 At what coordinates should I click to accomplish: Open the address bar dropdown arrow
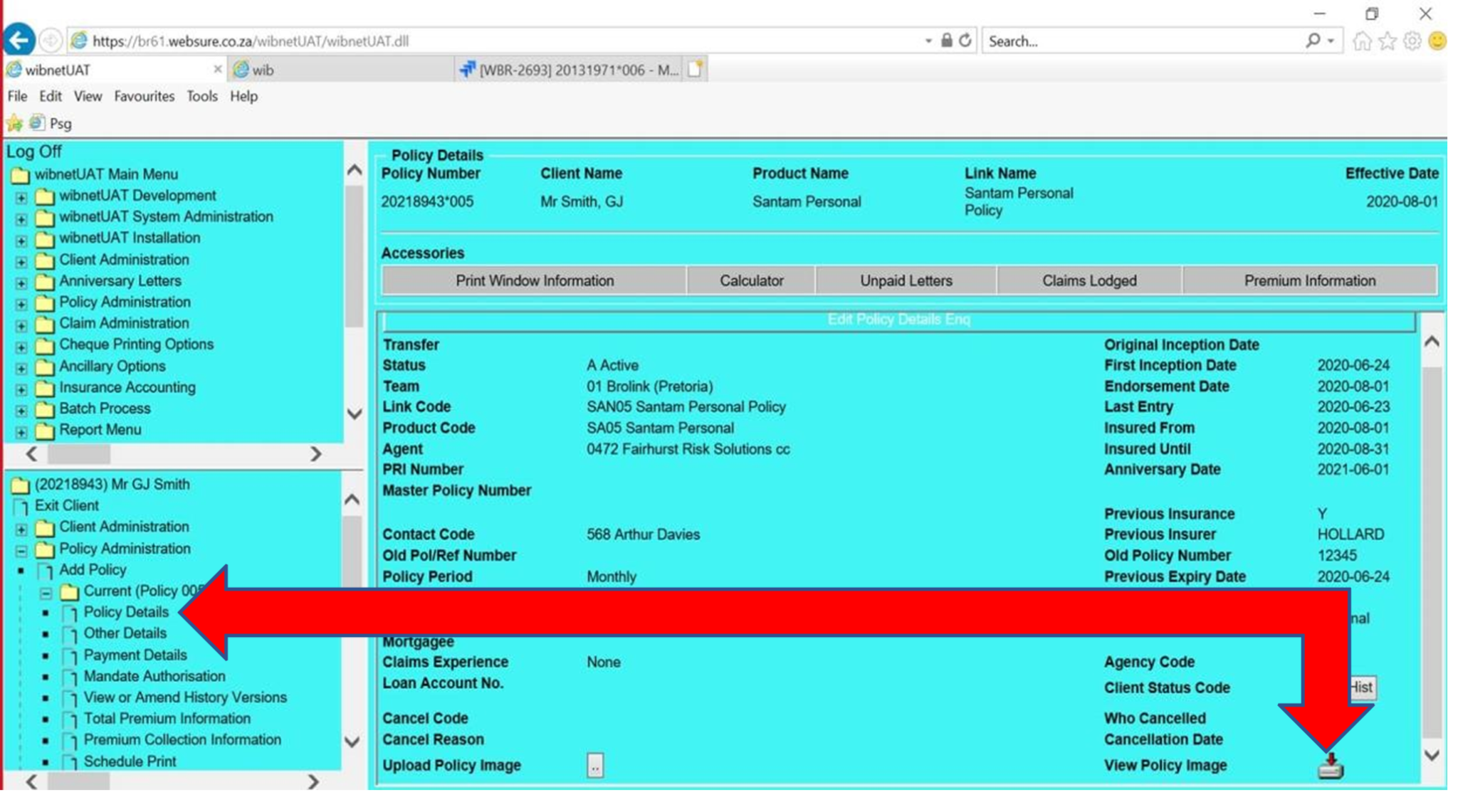point(928,41)
